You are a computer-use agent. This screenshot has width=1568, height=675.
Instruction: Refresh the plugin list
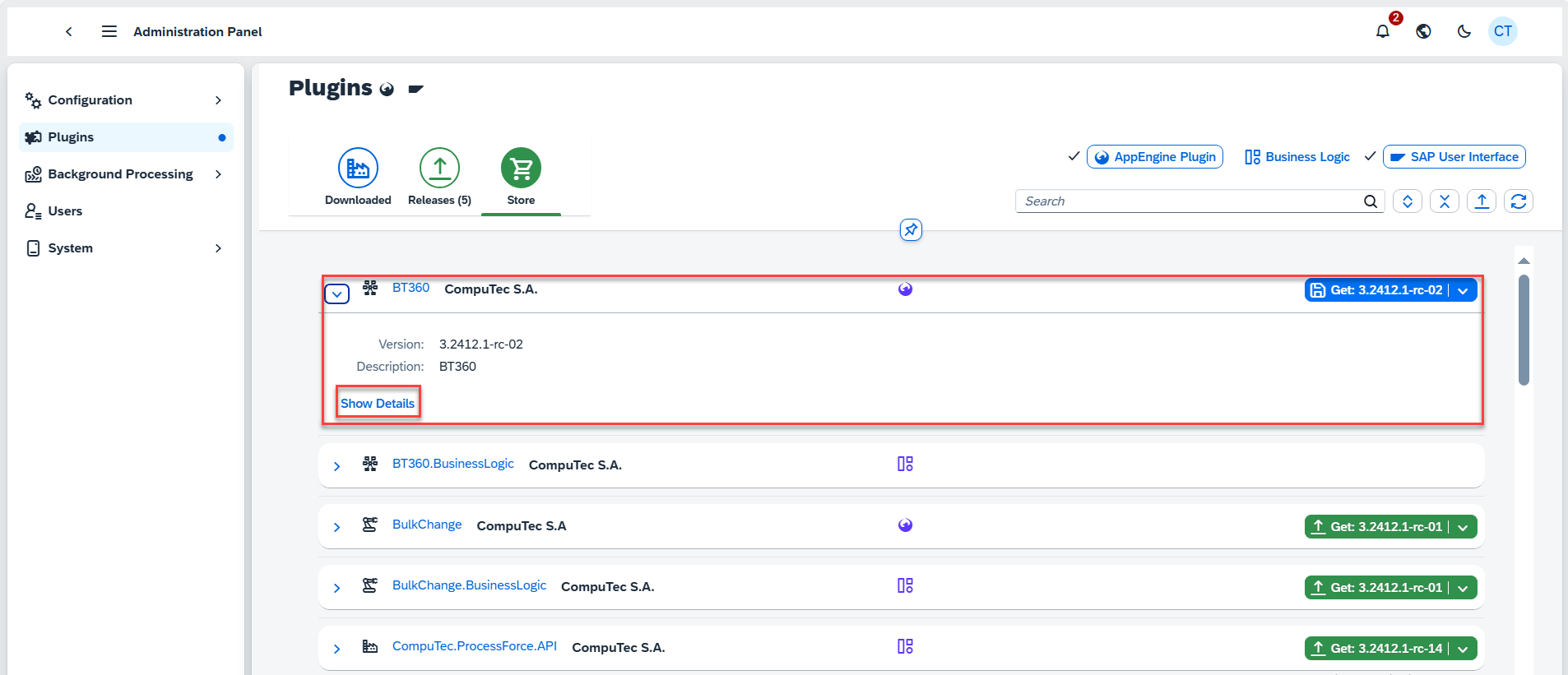1518,201
